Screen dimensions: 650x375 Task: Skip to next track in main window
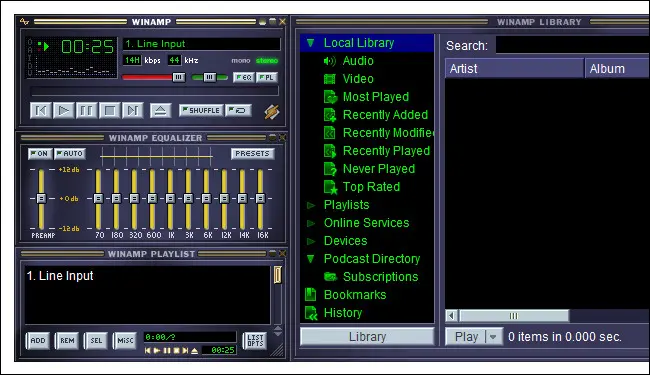pyautogui.click(x=133, y=111)
